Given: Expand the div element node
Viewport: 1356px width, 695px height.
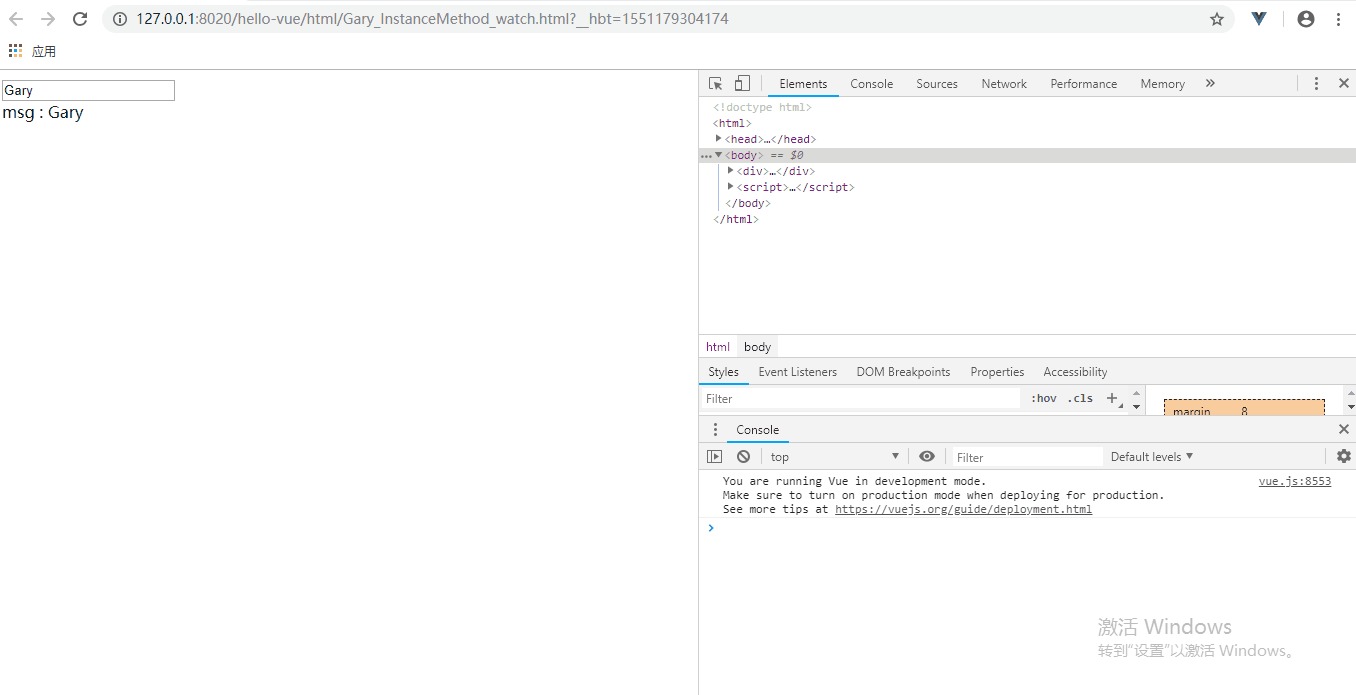Looking at the screenshot, I should [x=730, y=171].
